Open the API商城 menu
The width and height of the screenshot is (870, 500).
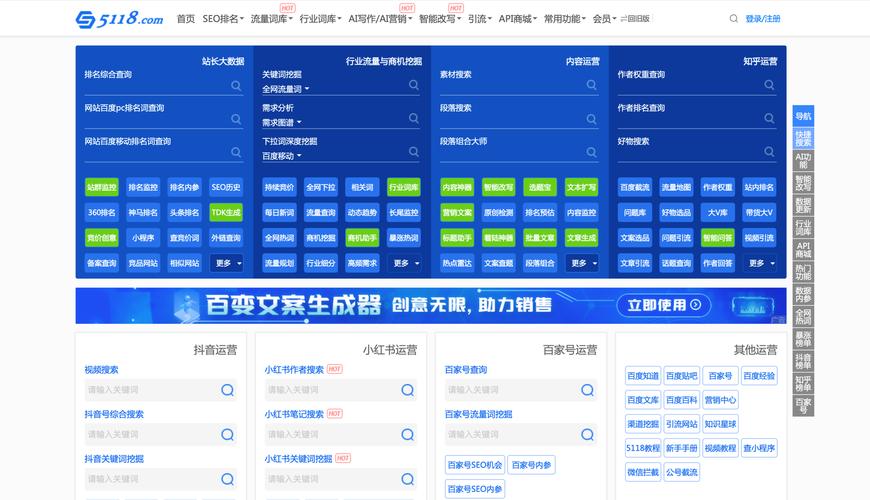pos(518,19)
